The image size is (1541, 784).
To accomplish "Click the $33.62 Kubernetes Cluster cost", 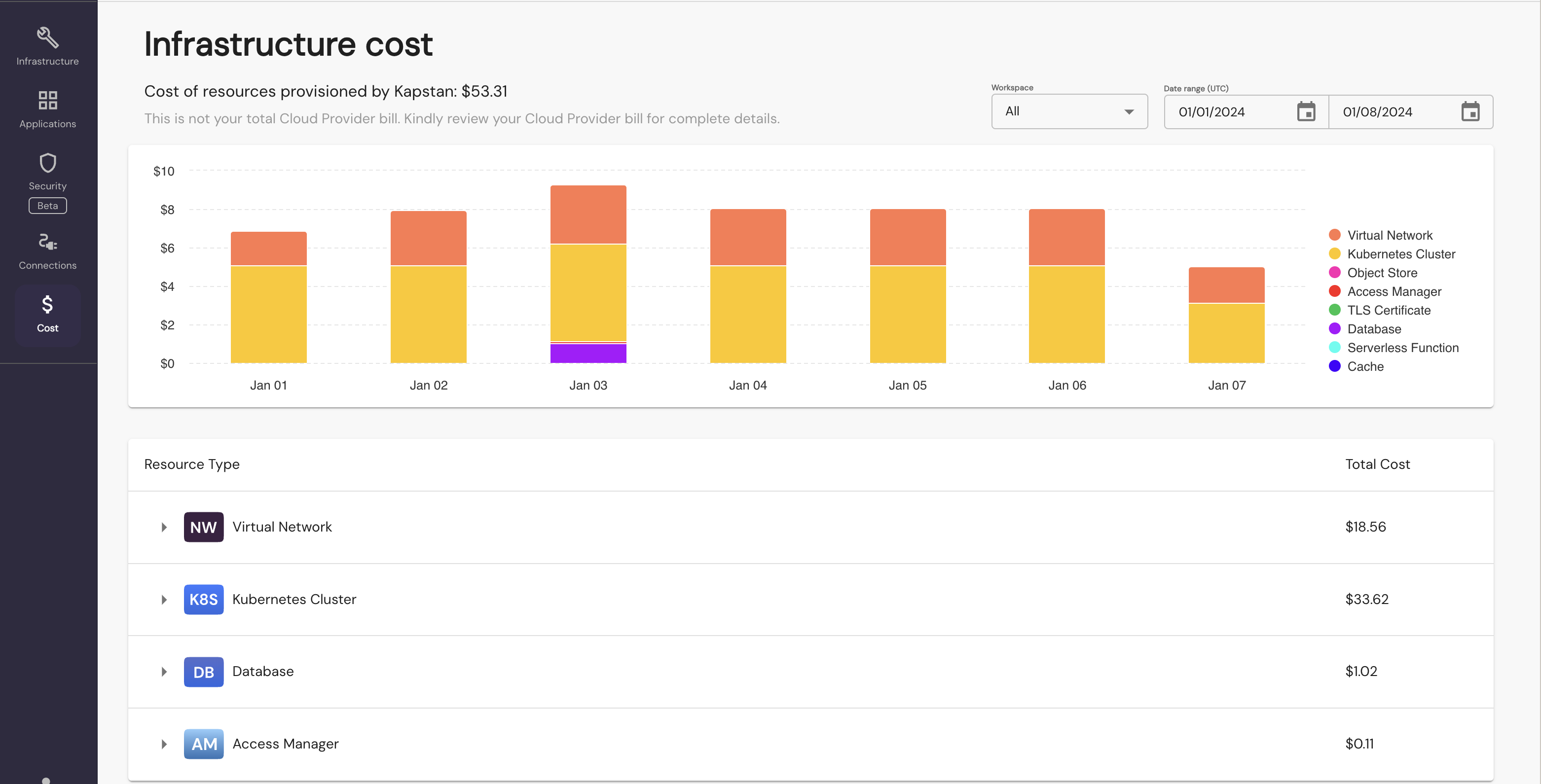I will [1367, 599].
